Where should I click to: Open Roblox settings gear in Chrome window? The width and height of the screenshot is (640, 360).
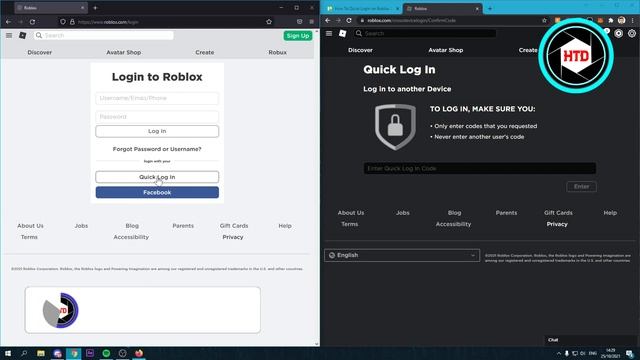631,33
